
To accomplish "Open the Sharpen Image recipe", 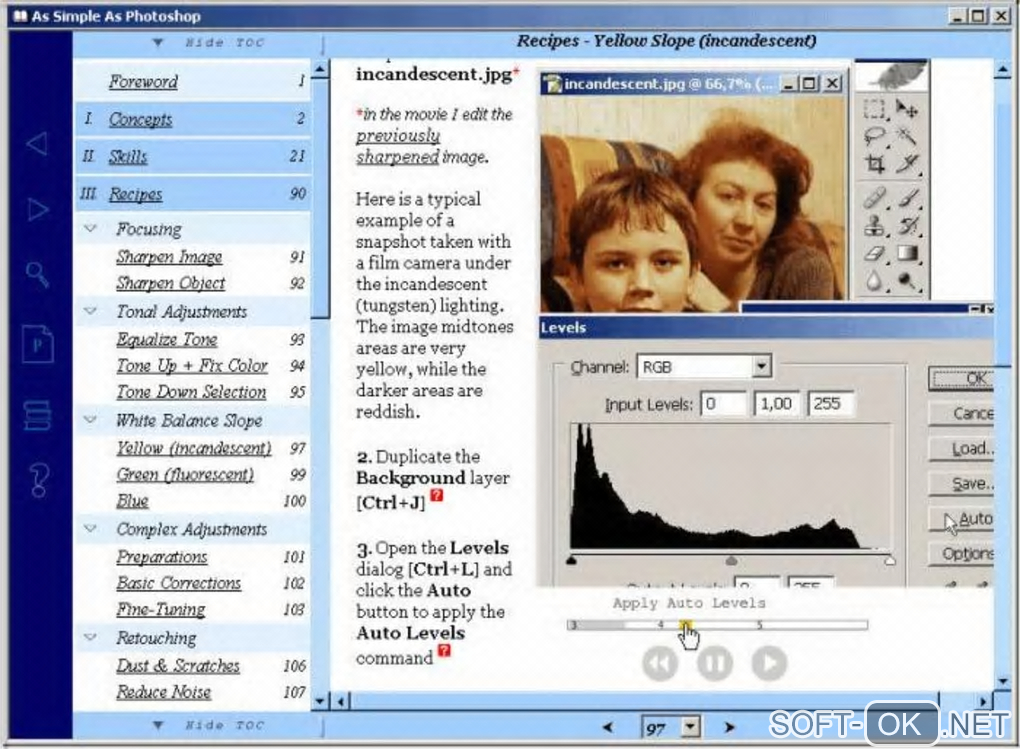I will point(169,257).
